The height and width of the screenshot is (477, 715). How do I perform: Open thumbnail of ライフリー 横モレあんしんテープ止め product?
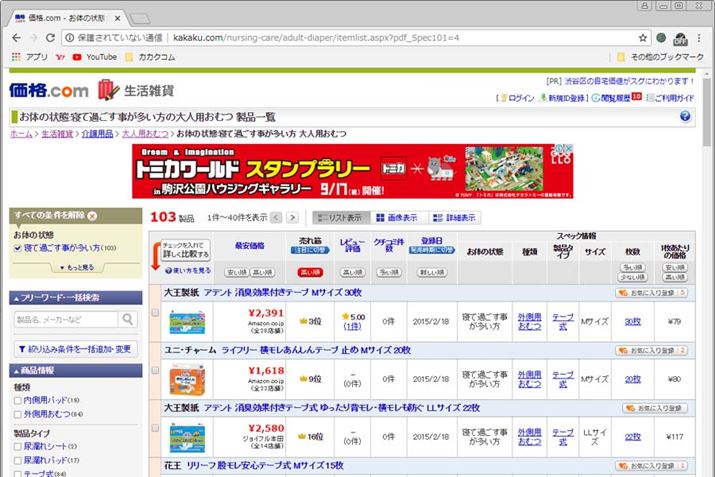pos(187,379)
